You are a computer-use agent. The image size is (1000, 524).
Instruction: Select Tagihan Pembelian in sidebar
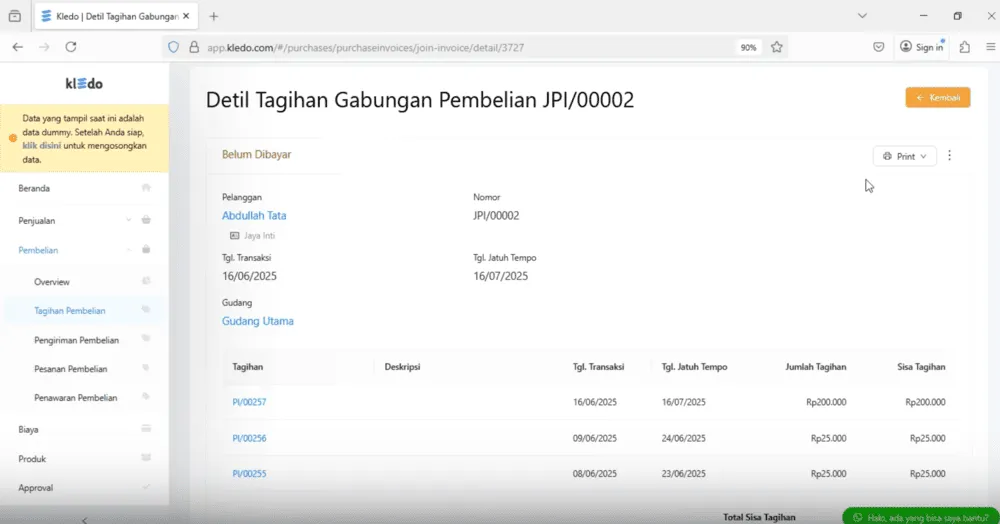pos(70,310)
